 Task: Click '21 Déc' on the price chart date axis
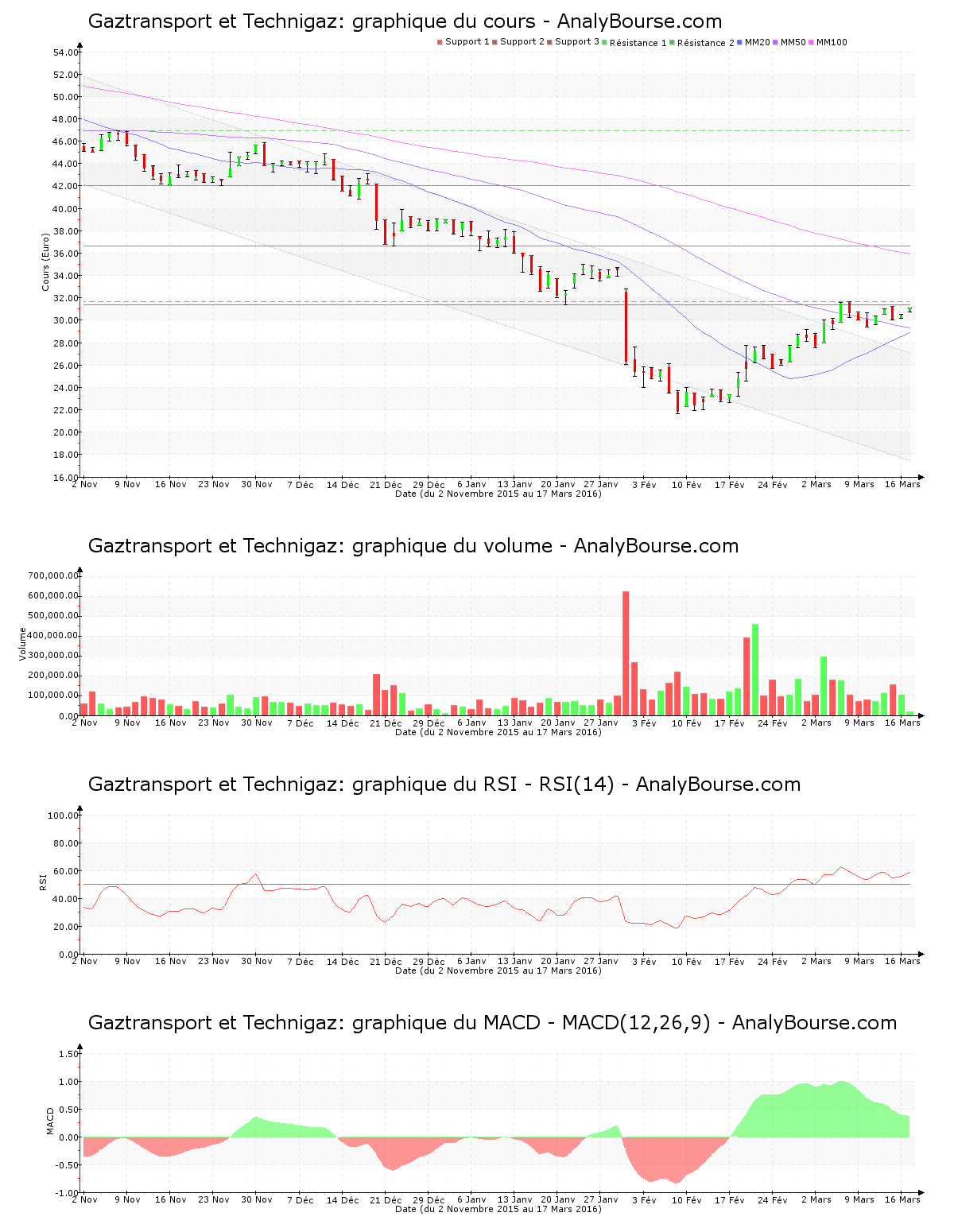(x=386, y=484)
